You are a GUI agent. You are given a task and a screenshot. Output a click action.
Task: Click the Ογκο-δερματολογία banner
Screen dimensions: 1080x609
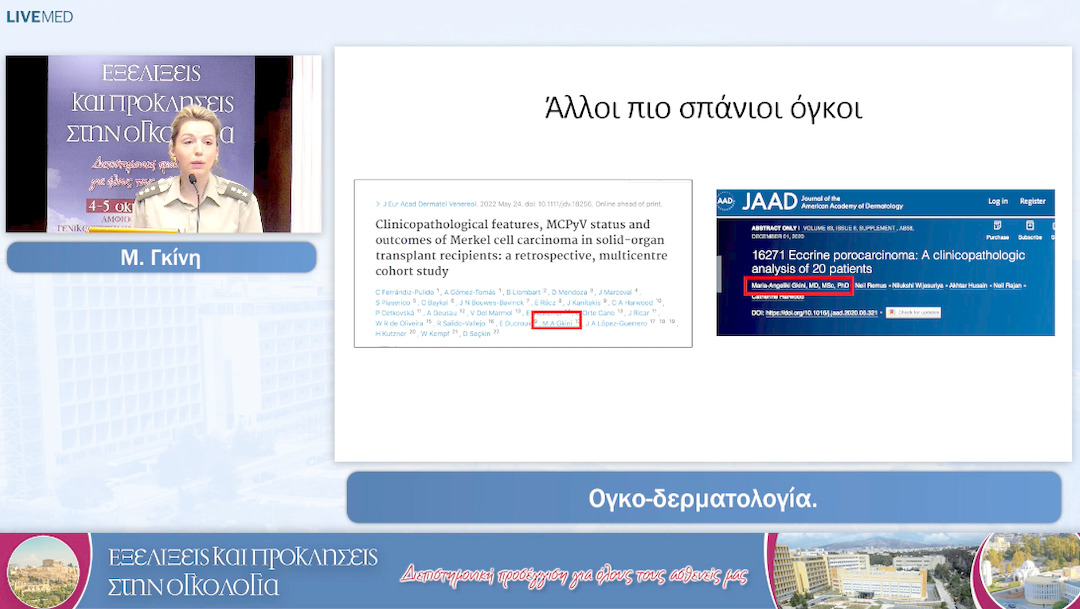point(703,496)
